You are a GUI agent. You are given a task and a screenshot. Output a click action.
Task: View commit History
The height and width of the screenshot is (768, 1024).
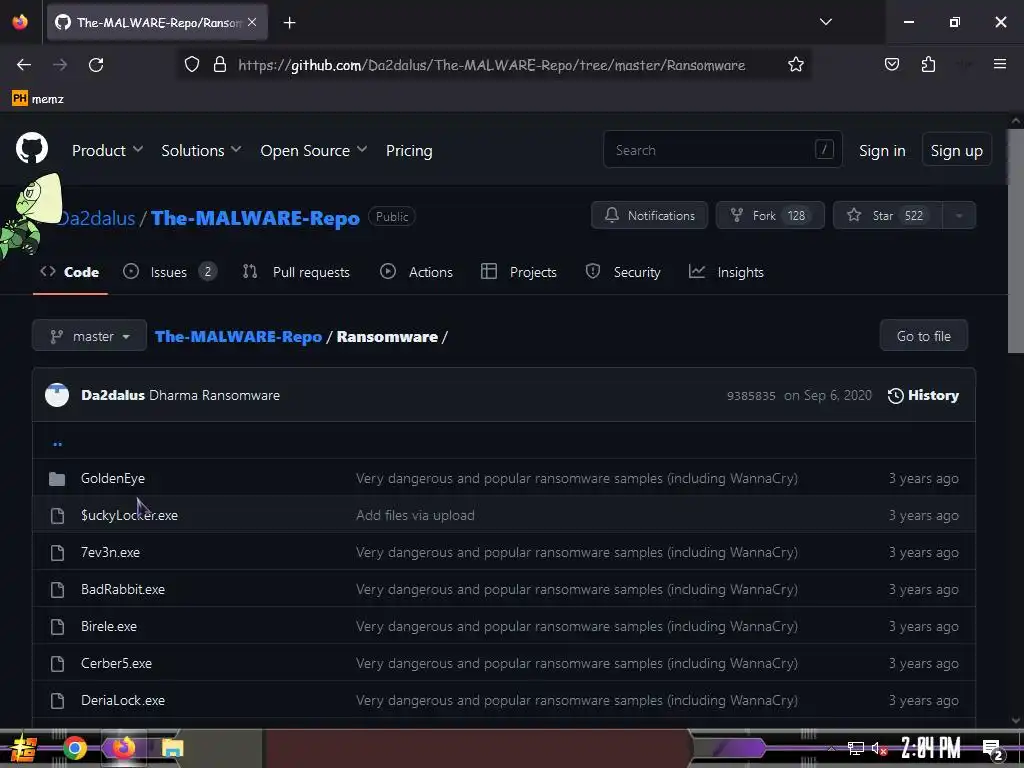point(923,396)
